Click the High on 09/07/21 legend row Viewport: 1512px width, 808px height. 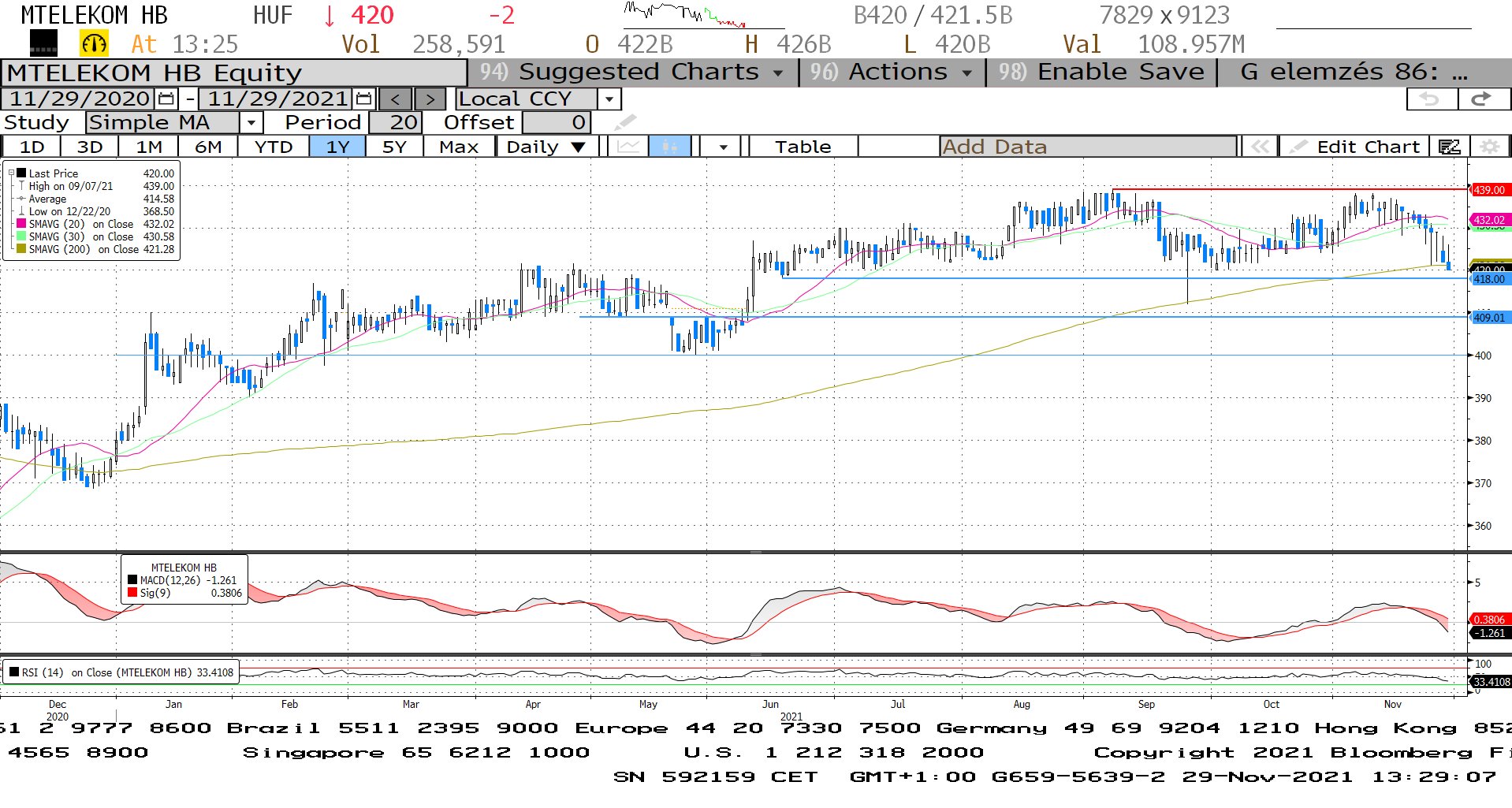(x=95, y=186)
